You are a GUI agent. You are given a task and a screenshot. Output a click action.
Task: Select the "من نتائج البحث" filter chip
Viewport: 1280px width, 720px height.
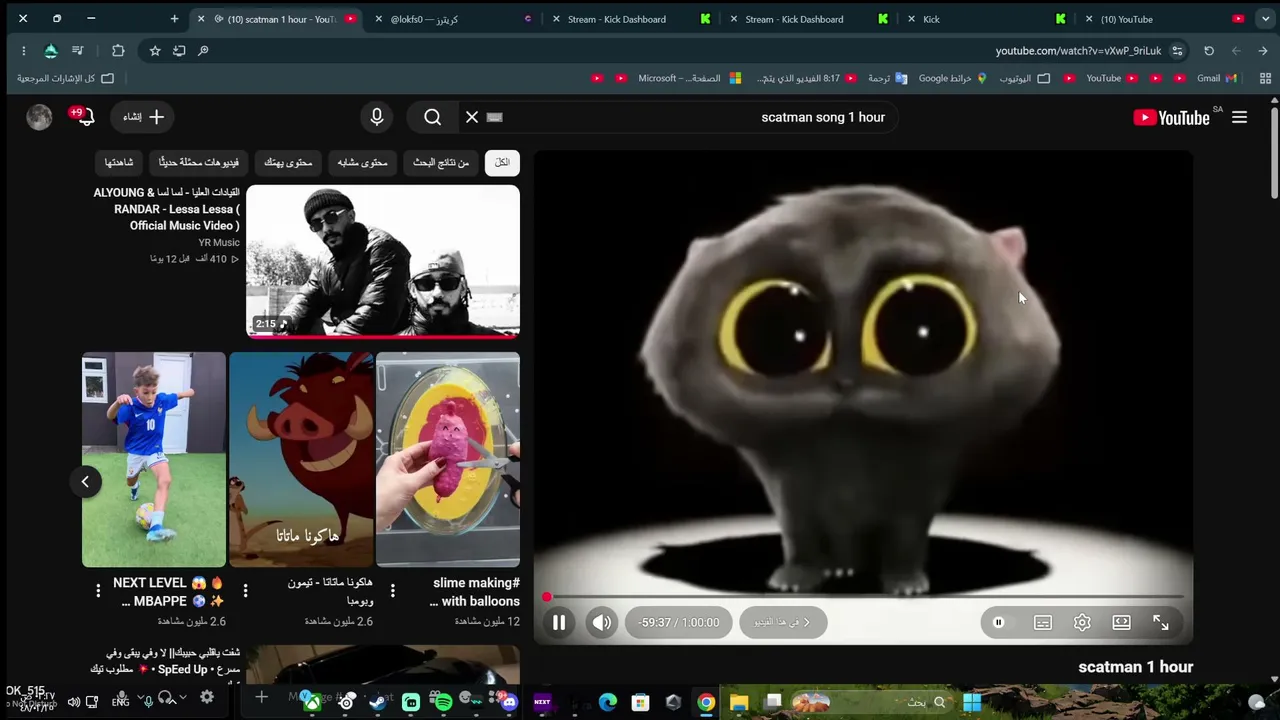[x=441, y=162]
